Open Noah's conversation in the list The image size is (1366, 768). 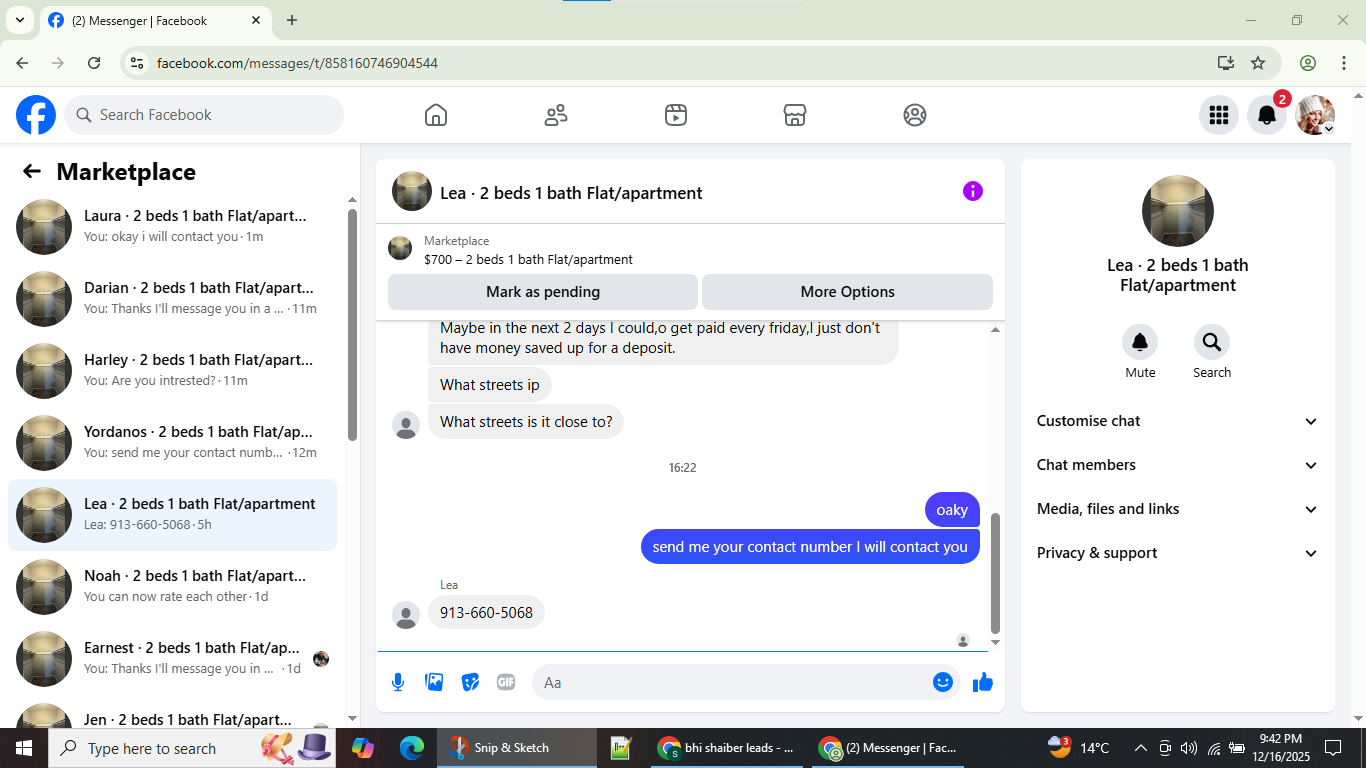coord(173,587)
